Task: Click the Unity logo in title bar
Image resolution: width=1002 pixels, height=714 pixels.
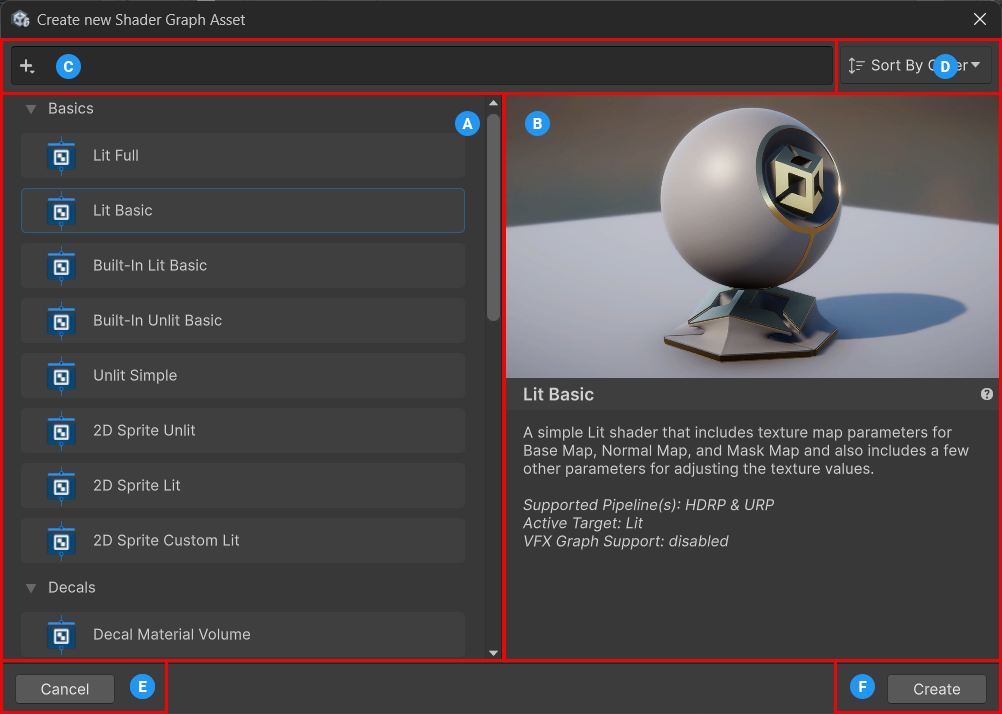Action: point(20,19)
